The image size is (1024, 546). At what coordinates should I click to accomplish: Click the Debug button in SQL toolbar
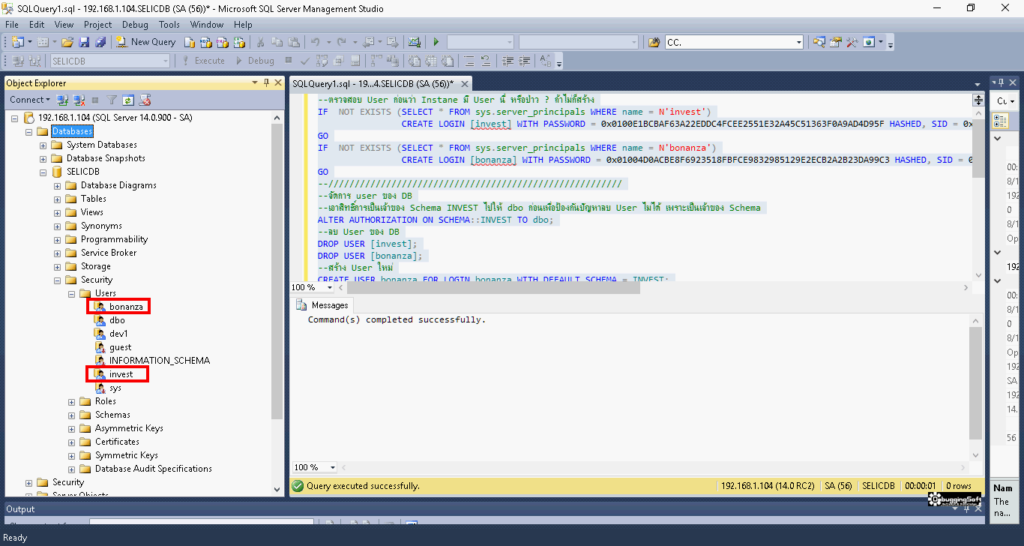(x=255, y=61)
